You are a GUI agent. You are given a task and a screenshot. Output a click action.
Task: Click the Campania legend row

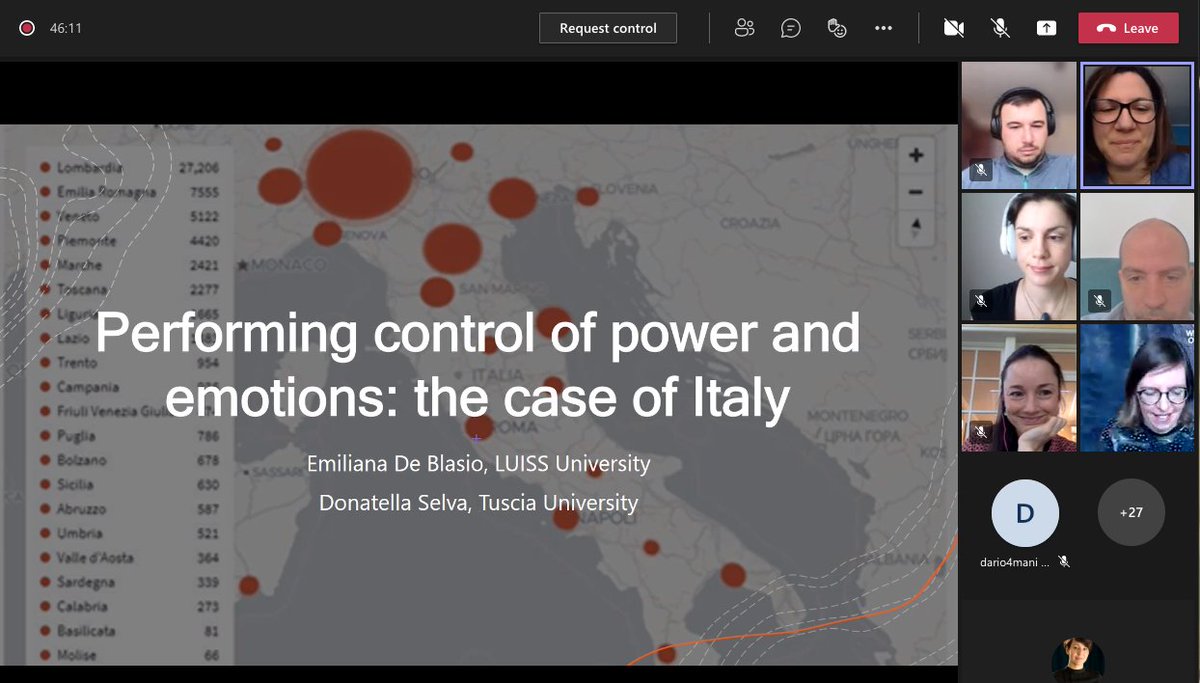(x=129, y=387)
